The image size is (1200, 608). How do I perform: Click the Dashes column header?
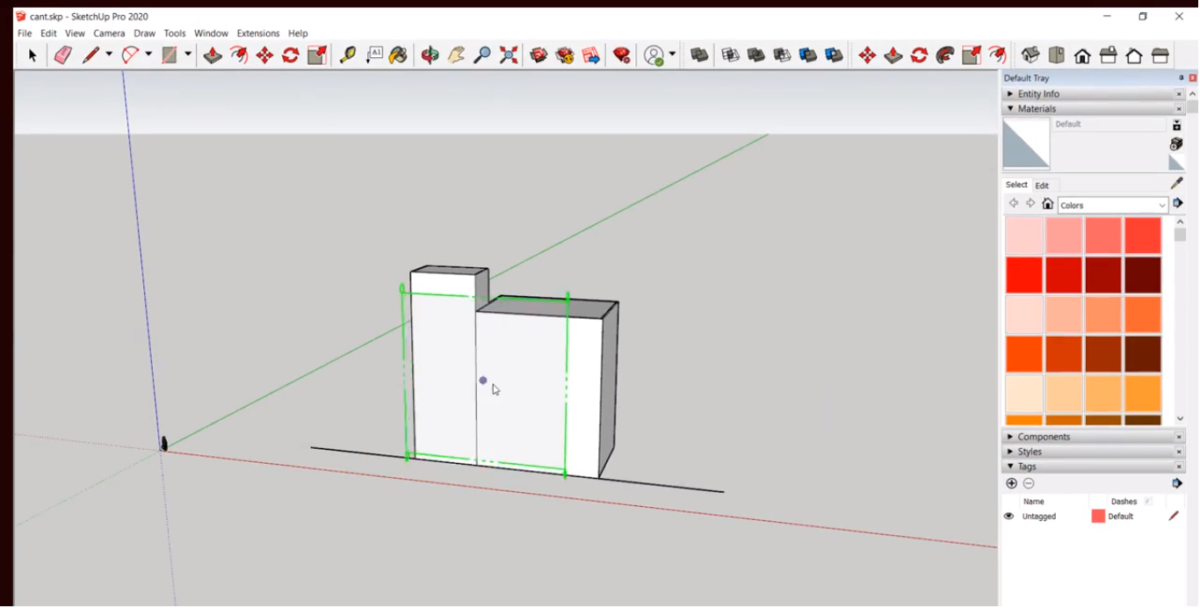pyautogui.click(x=1124, y=501)
